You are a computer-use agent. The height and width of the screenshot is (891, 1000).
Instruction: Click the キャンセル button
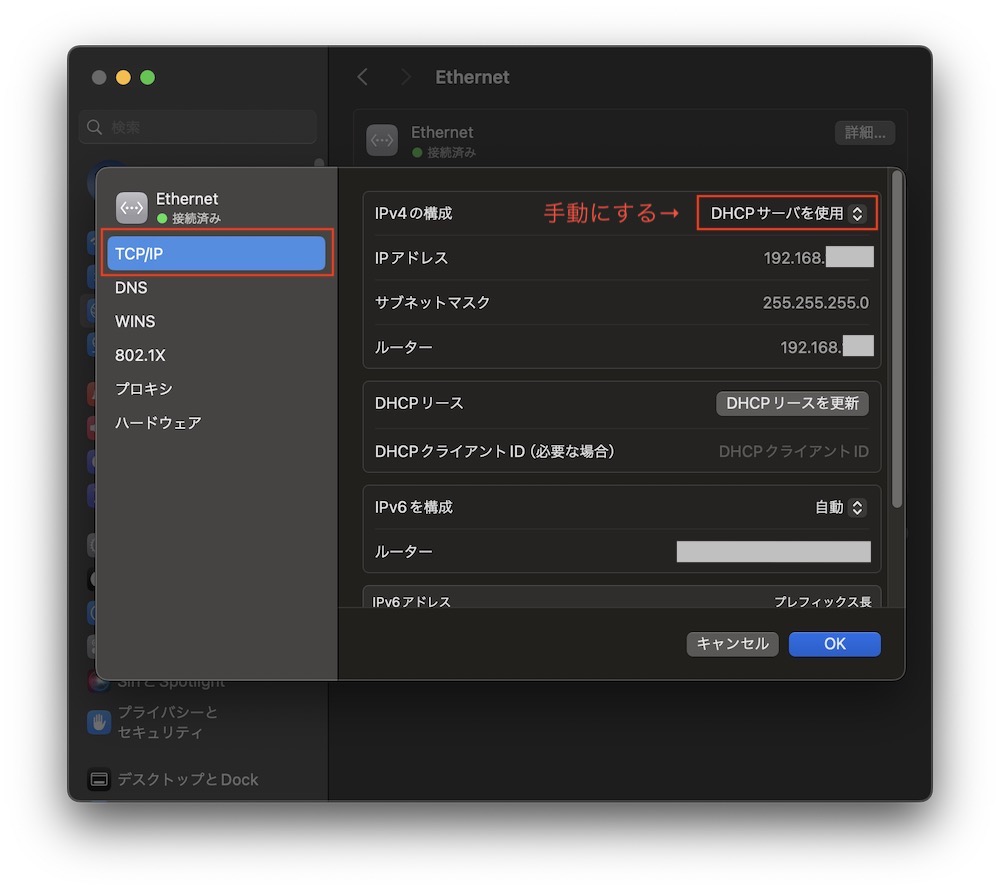pyautogui.click(x=732, y=644)
